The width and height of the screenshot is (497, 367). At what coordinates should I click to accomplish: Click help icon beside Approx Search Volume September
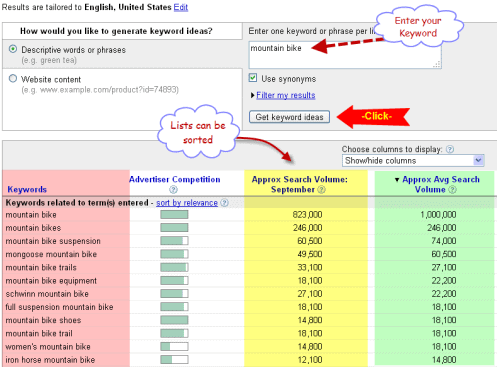pos(321,190)
